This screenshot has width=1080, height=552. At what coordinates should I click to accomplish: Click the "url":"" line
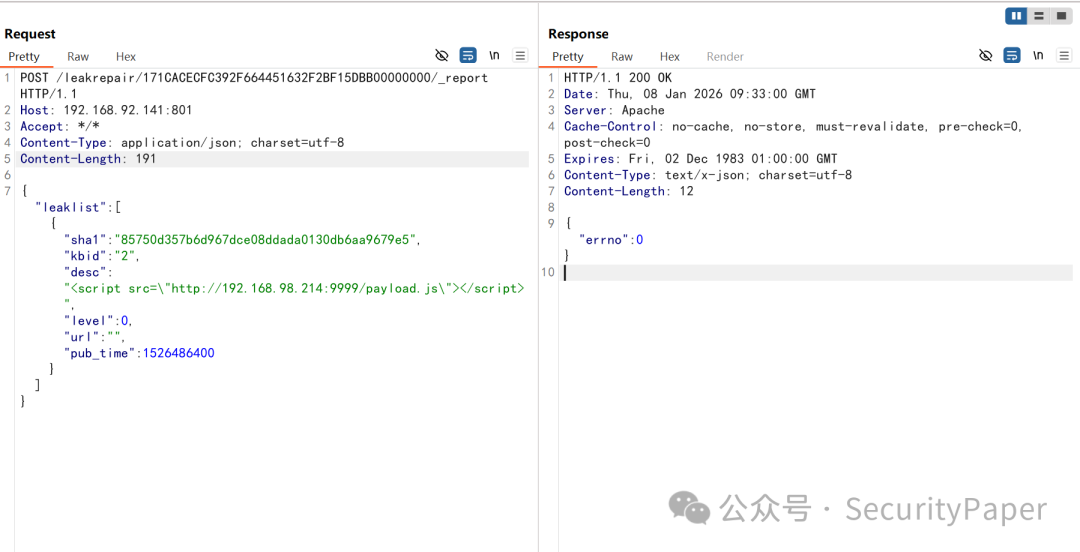tap(94, 337)
